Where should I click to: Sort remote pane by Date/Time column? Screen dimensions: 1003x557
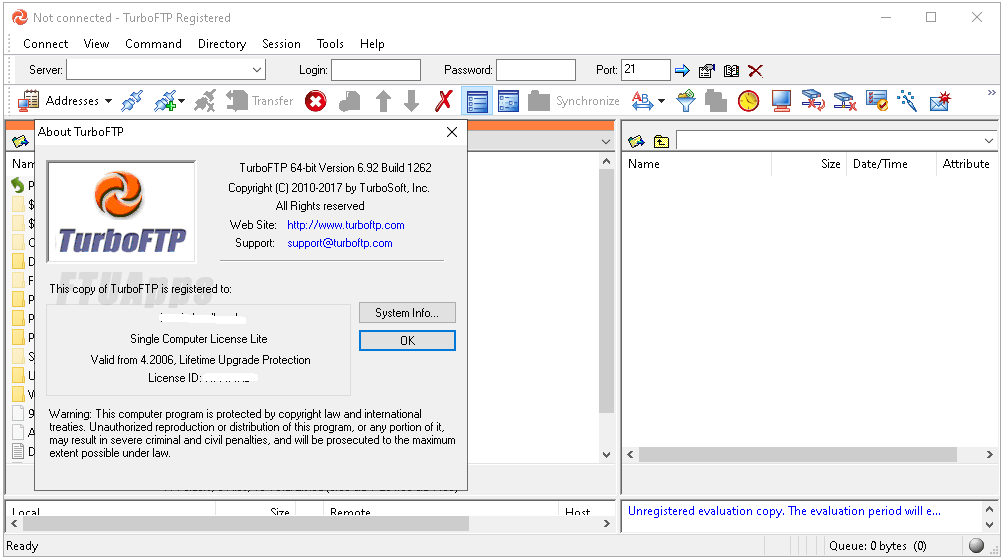pyautogui.click(x=891, y=164)
